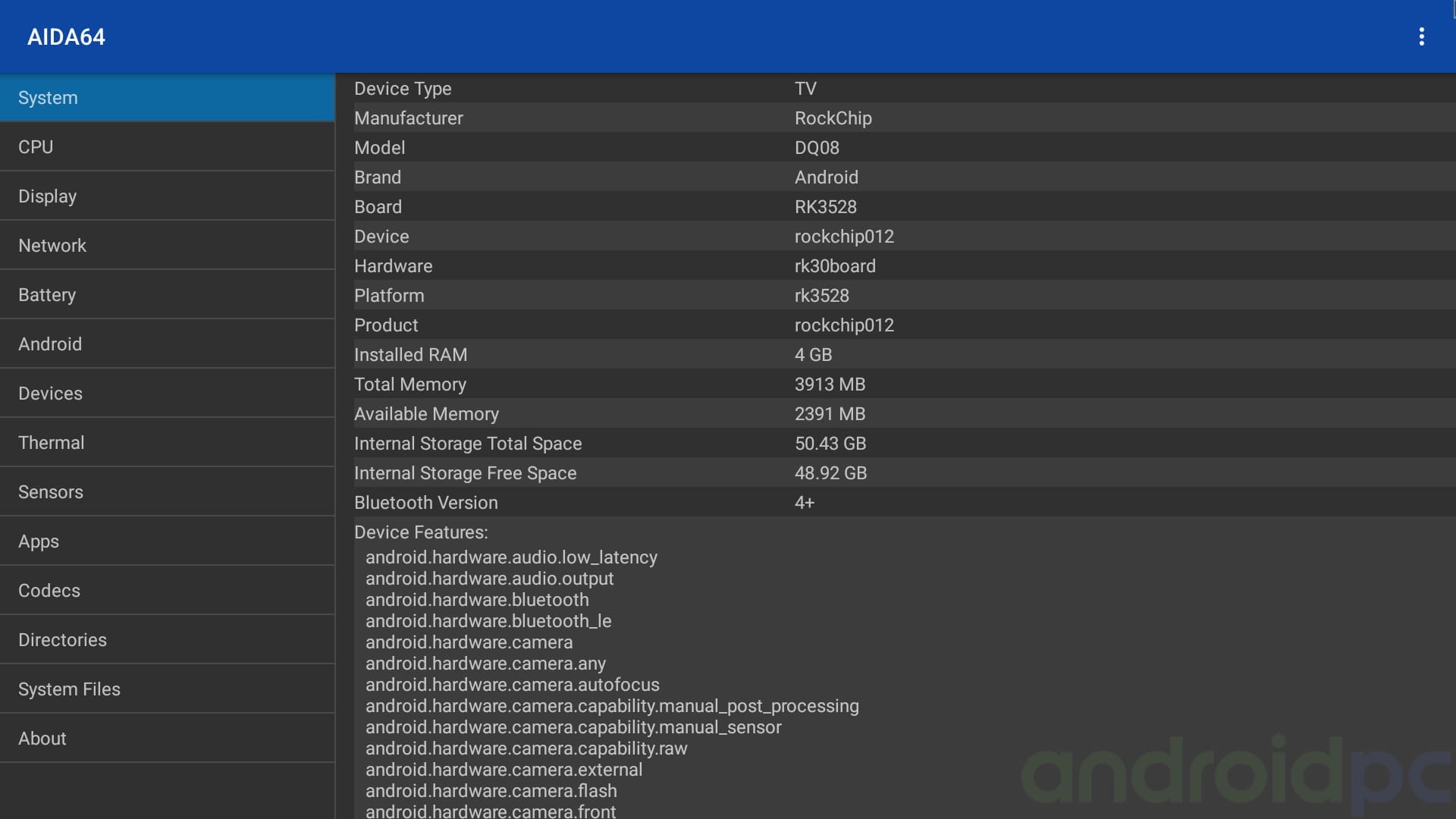Screen dimensions: 1456x819
Task: Click the AIDA64 app title
Action: tap(66, 37)
